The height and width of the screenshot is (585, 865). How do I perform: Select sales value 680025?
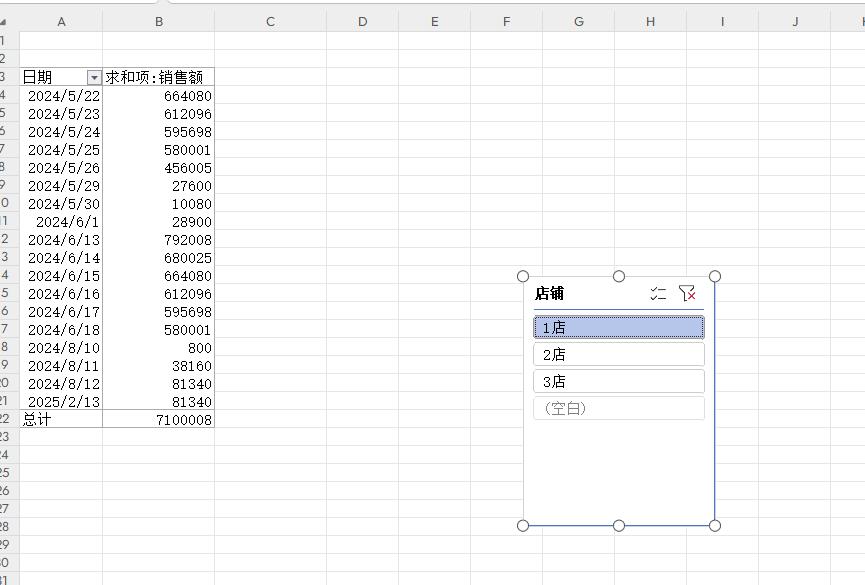coord(159,258)
